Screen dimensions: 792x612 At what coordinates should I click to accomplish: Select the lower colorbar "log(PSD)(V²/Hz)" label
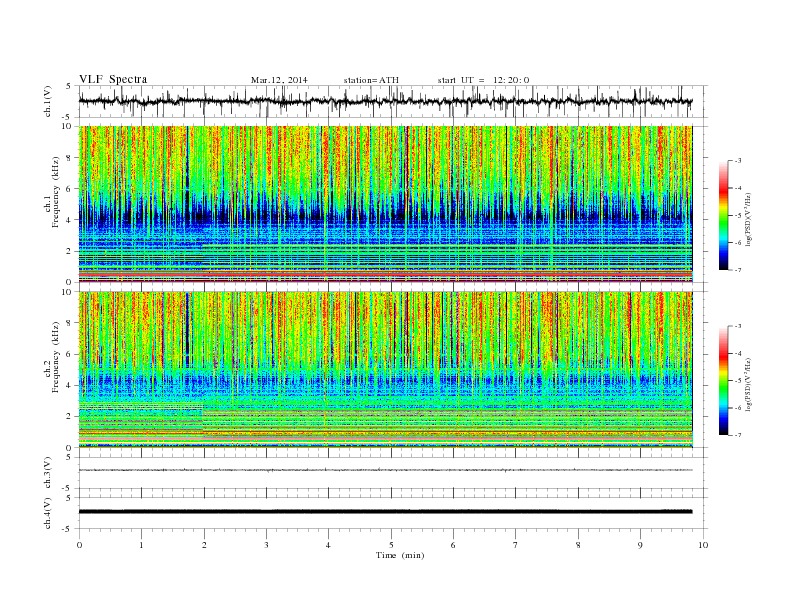[748, 384]
